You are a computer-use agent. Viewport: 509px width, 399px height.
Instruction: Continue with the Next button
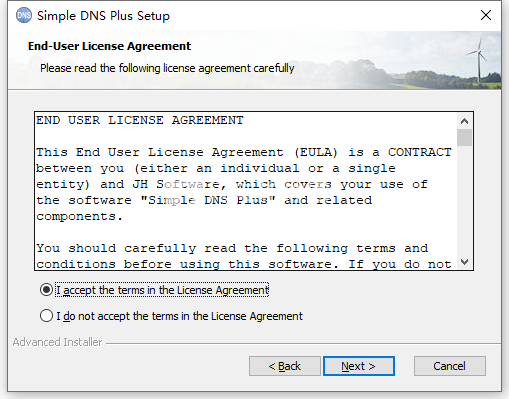pos(359,366)
